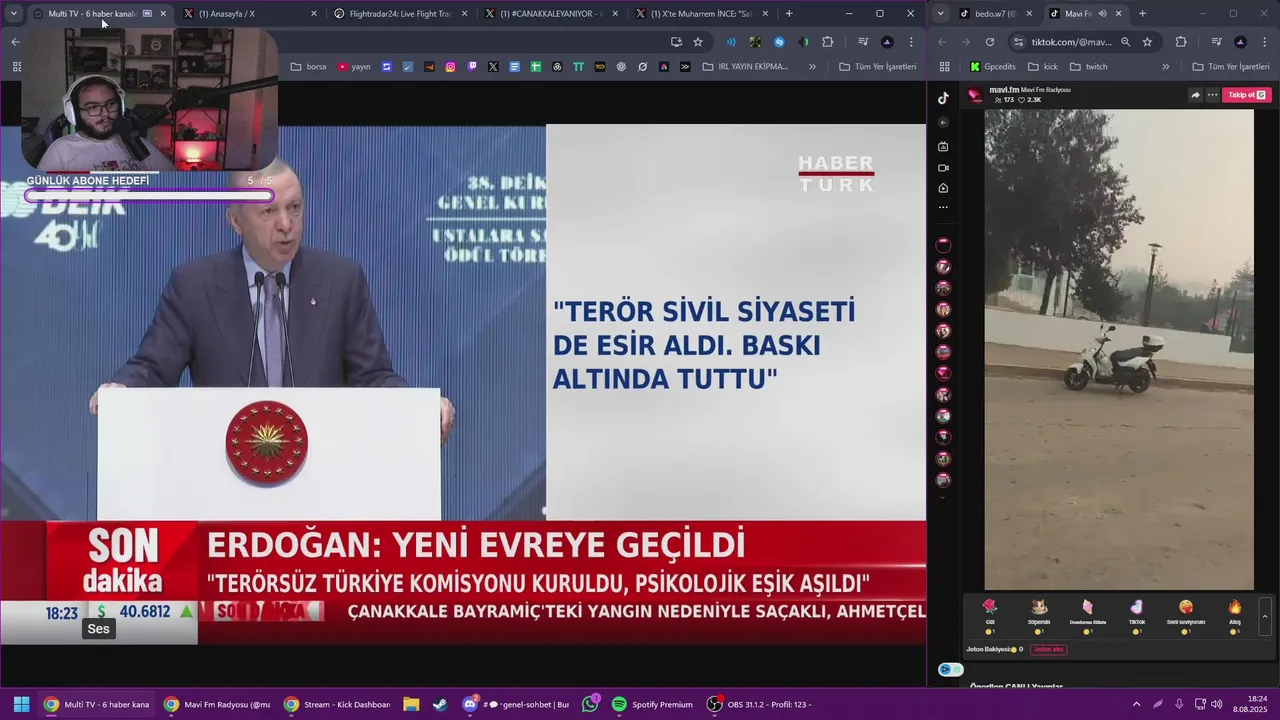Open the 'Gpcedits' bookmark

tap(992, 67)
